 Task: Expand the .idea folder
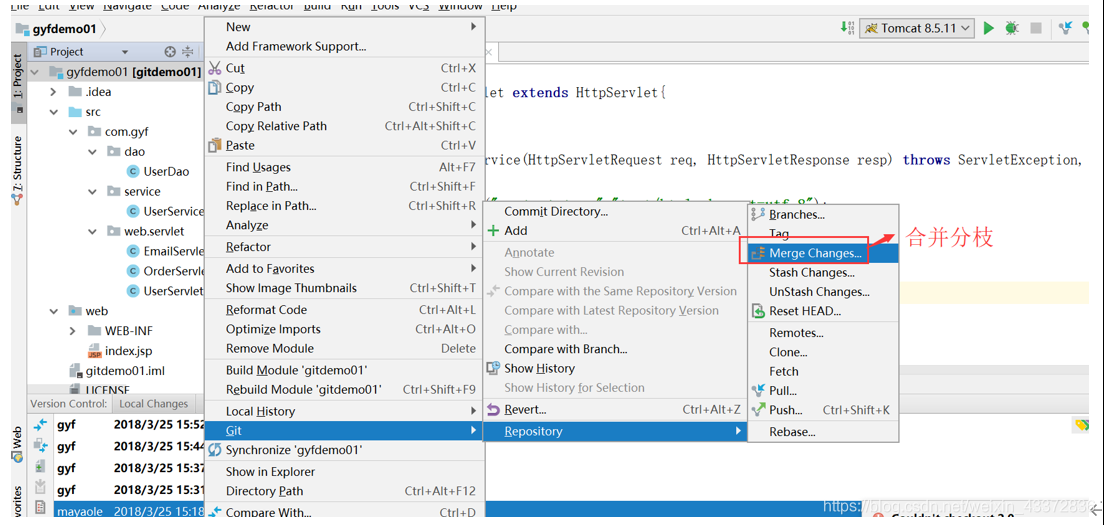click(54, 92)
